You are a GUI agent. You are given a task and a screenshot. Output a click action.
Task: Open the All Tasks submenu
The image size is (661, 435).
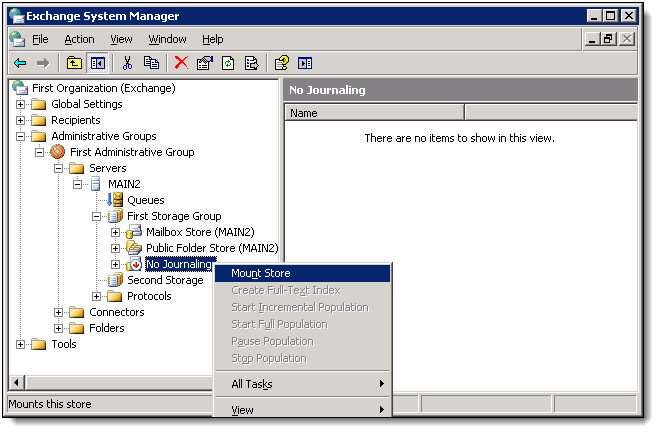[x=302, y=384]
